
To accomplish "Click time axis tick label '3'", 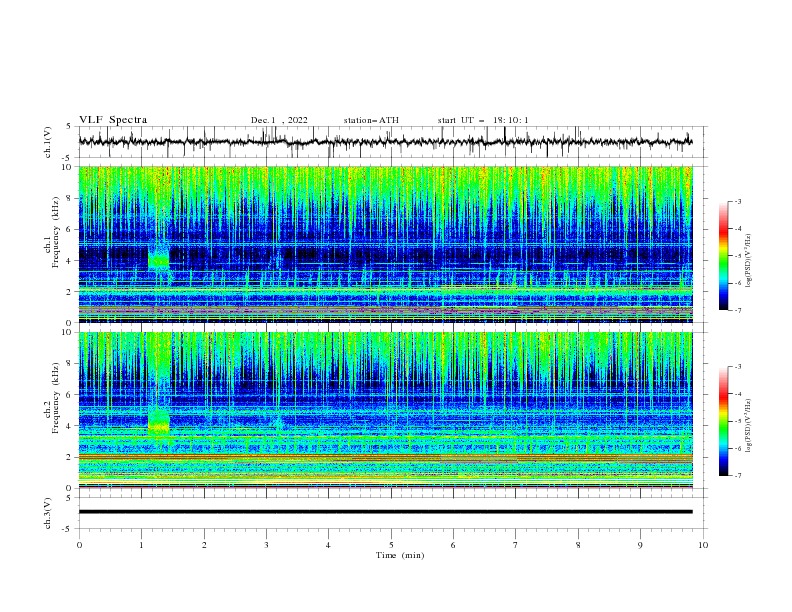I will pyautogui.click(x=266, y=545).
